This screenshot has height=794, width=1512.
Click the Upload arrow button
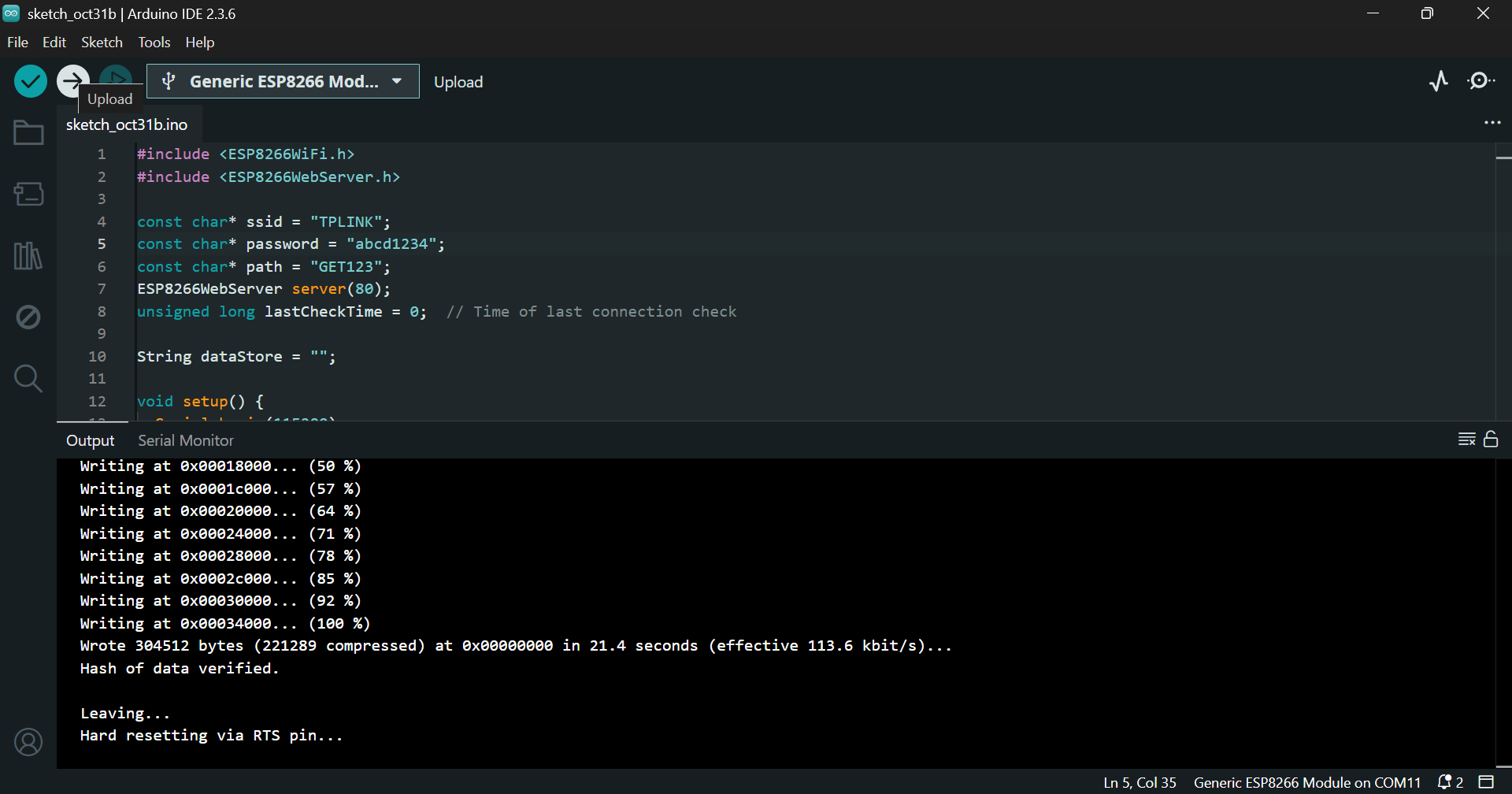coord(72,80)
